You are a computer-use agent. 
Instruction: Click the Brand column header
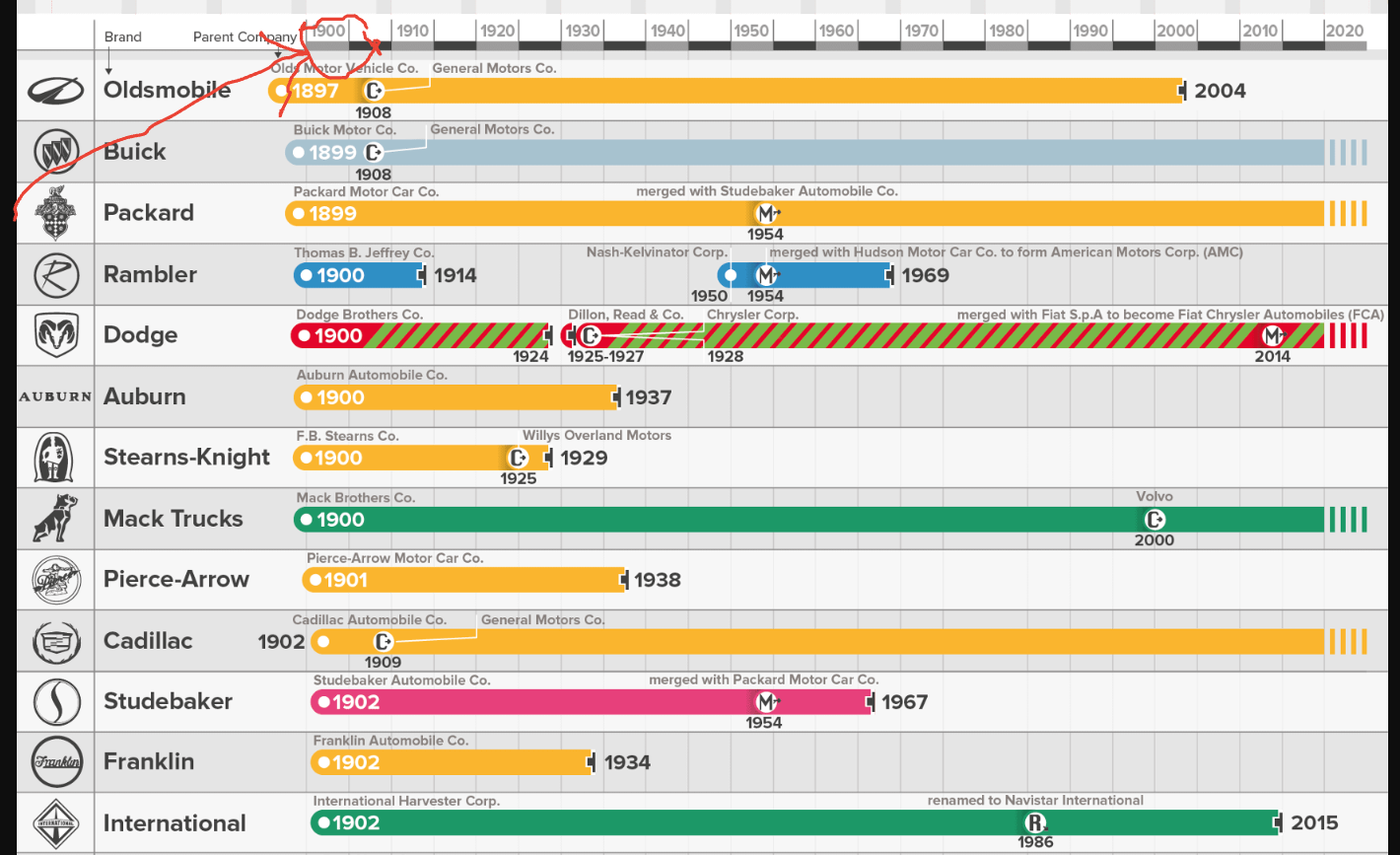tap(123, 36)
